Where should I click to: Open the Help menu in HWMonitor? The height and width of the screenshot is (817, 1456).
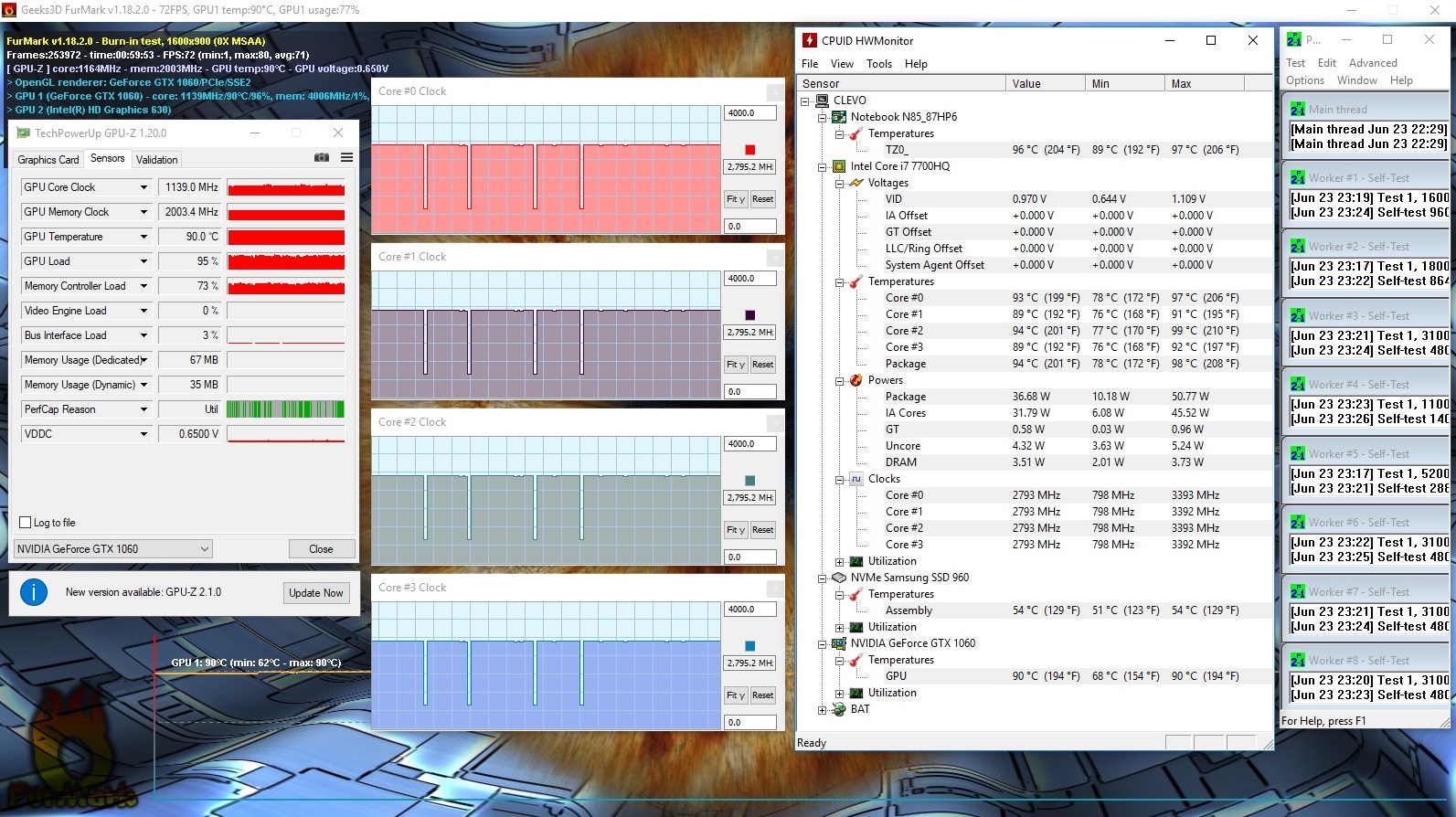(916, 64)
